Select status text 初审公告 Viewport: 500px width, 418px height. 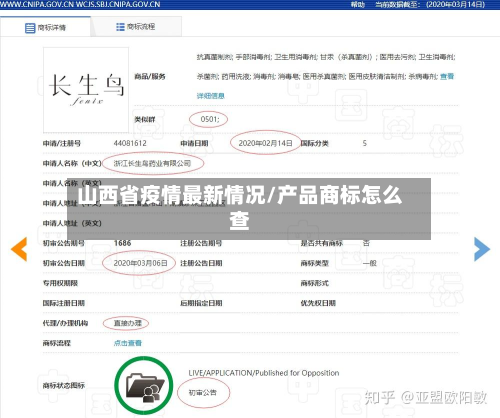[x=203, y=393]
